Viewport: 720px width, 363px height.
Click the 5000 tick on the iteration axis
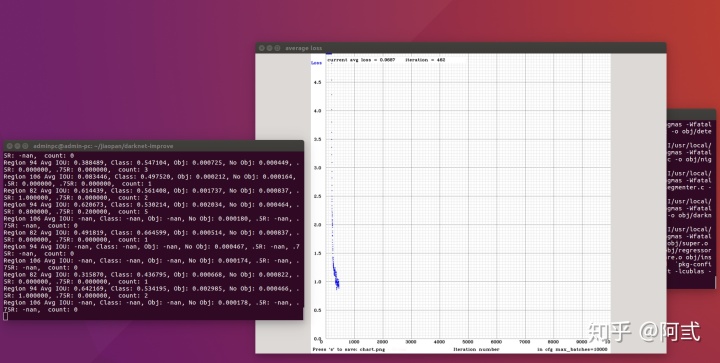(x=467, y=342)
